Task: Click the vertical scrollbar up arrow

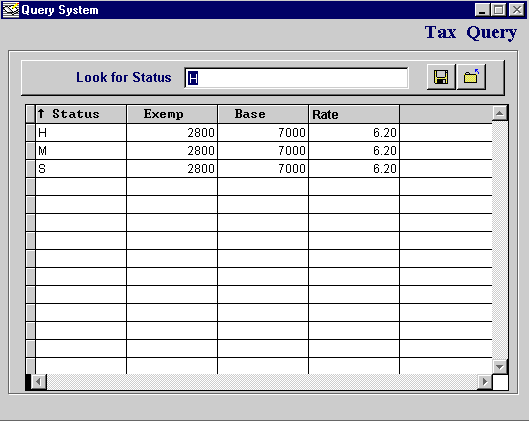Action: (500, 113)
